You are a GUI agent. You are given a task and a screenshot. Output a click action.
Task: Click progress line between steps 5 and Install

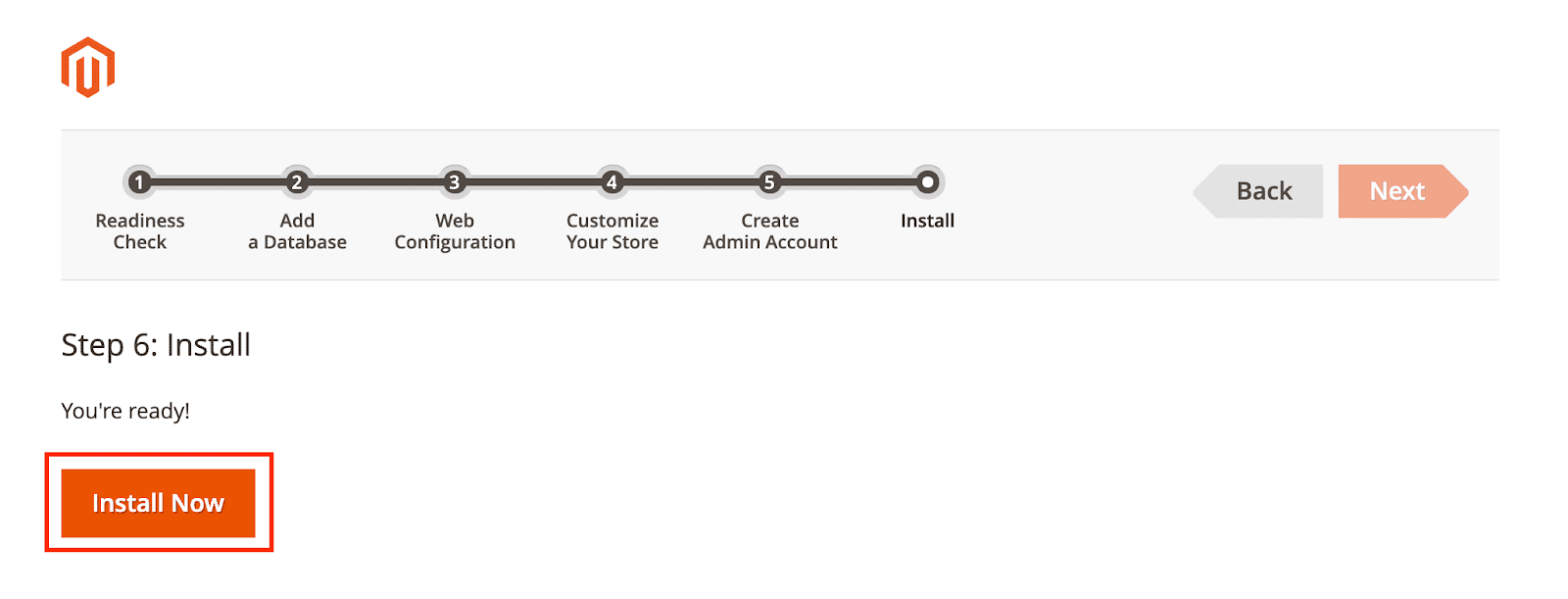point(848,182)
